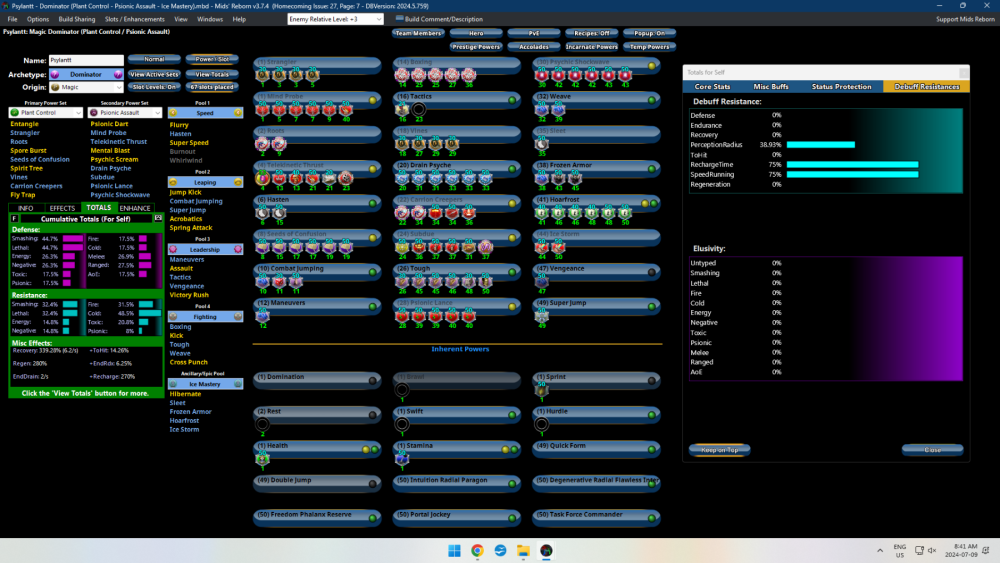Toggle the Domination inherent power indicator

[372, 381]
